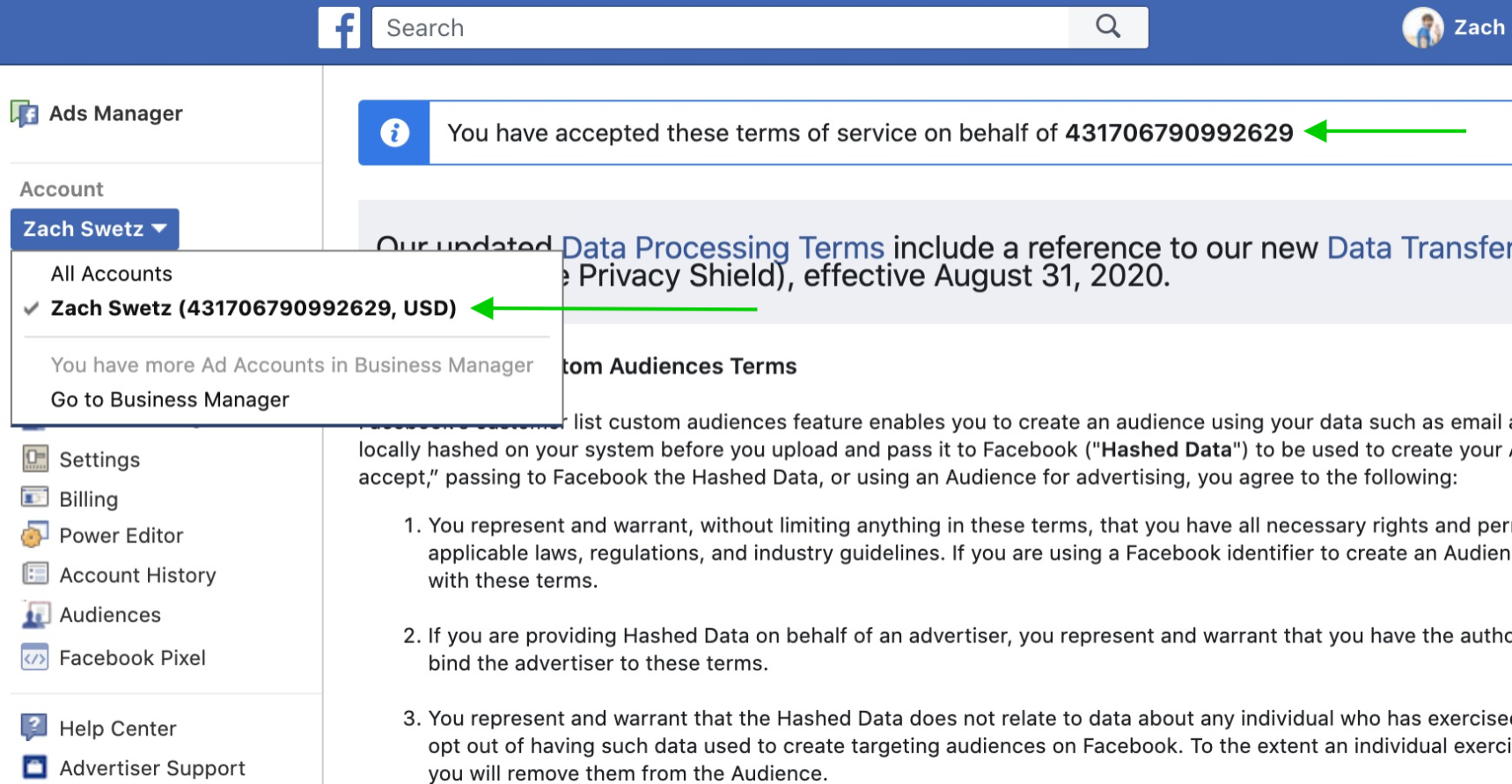Open the Data Processing Terms link
This screenshot has height=784, width=1512.
coord(723,248)
